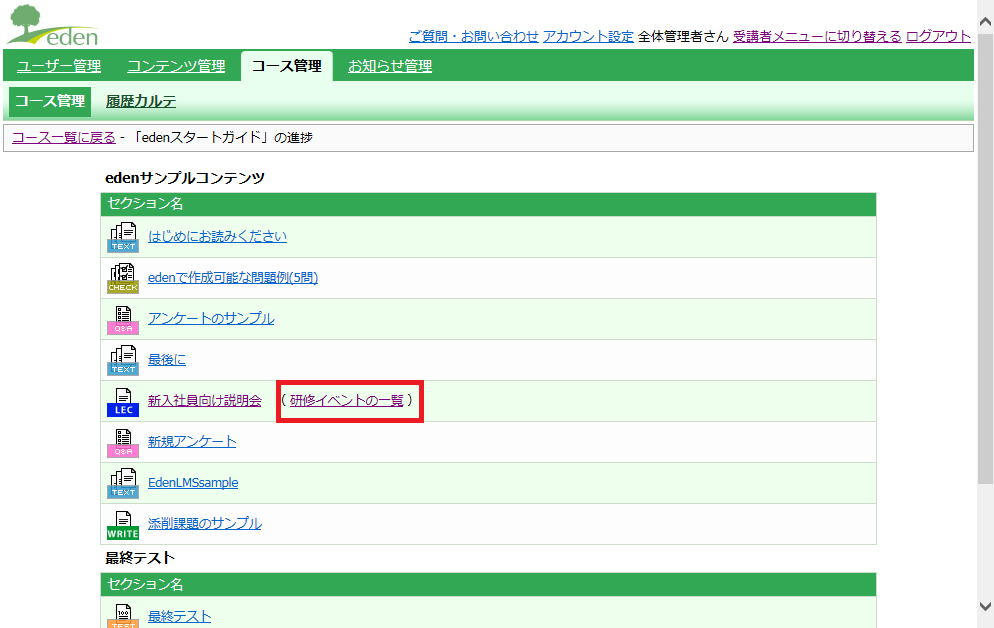Click 受講者メニューに切り替える link
This screenshot has height=628, width=994.
817,37
